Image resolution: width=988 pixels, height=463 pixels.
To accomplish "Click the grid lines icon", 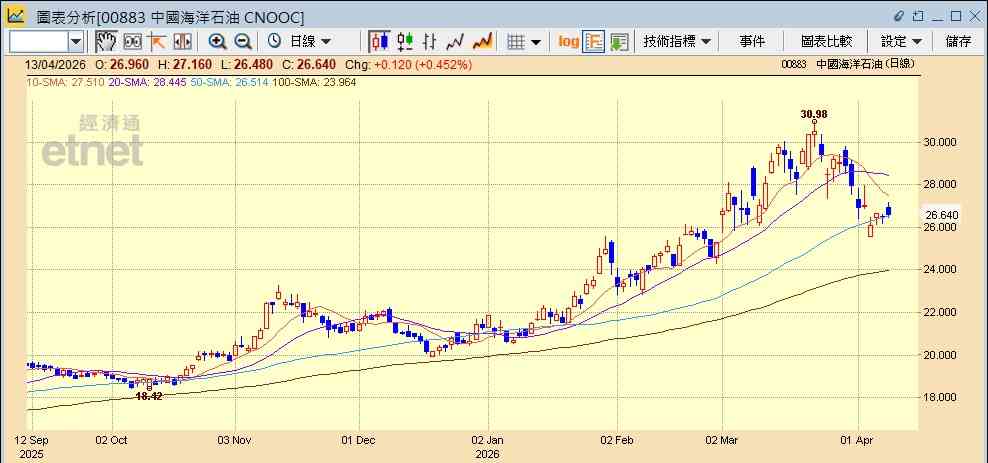I will coord(516,42).
